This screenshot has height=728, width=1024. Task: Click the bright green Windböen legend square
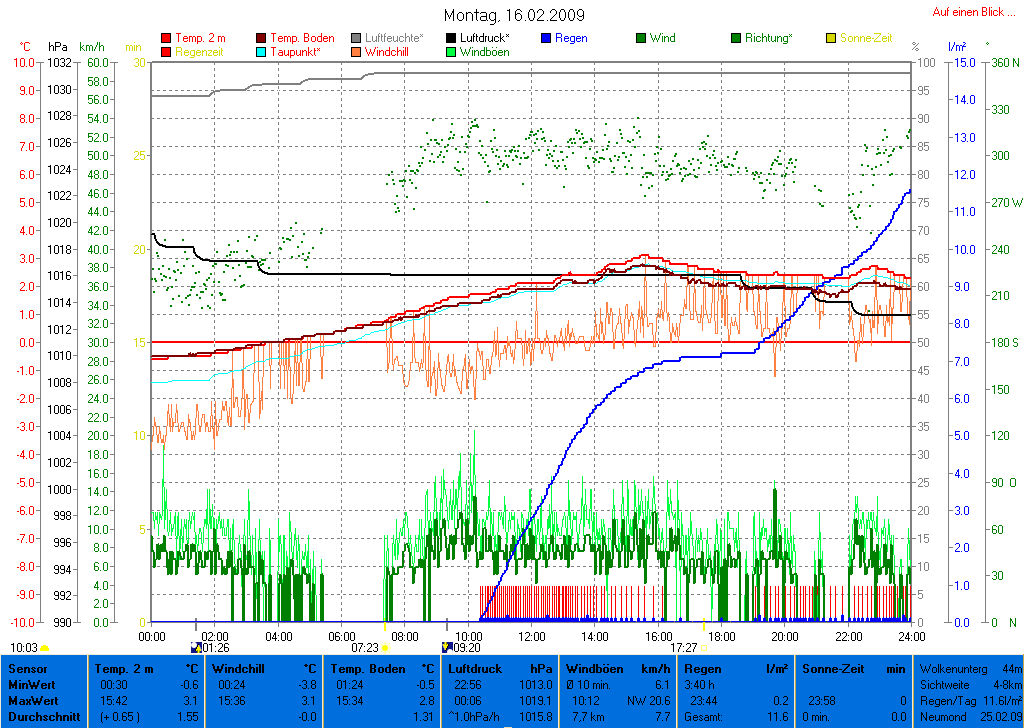[x=451, y=52]
